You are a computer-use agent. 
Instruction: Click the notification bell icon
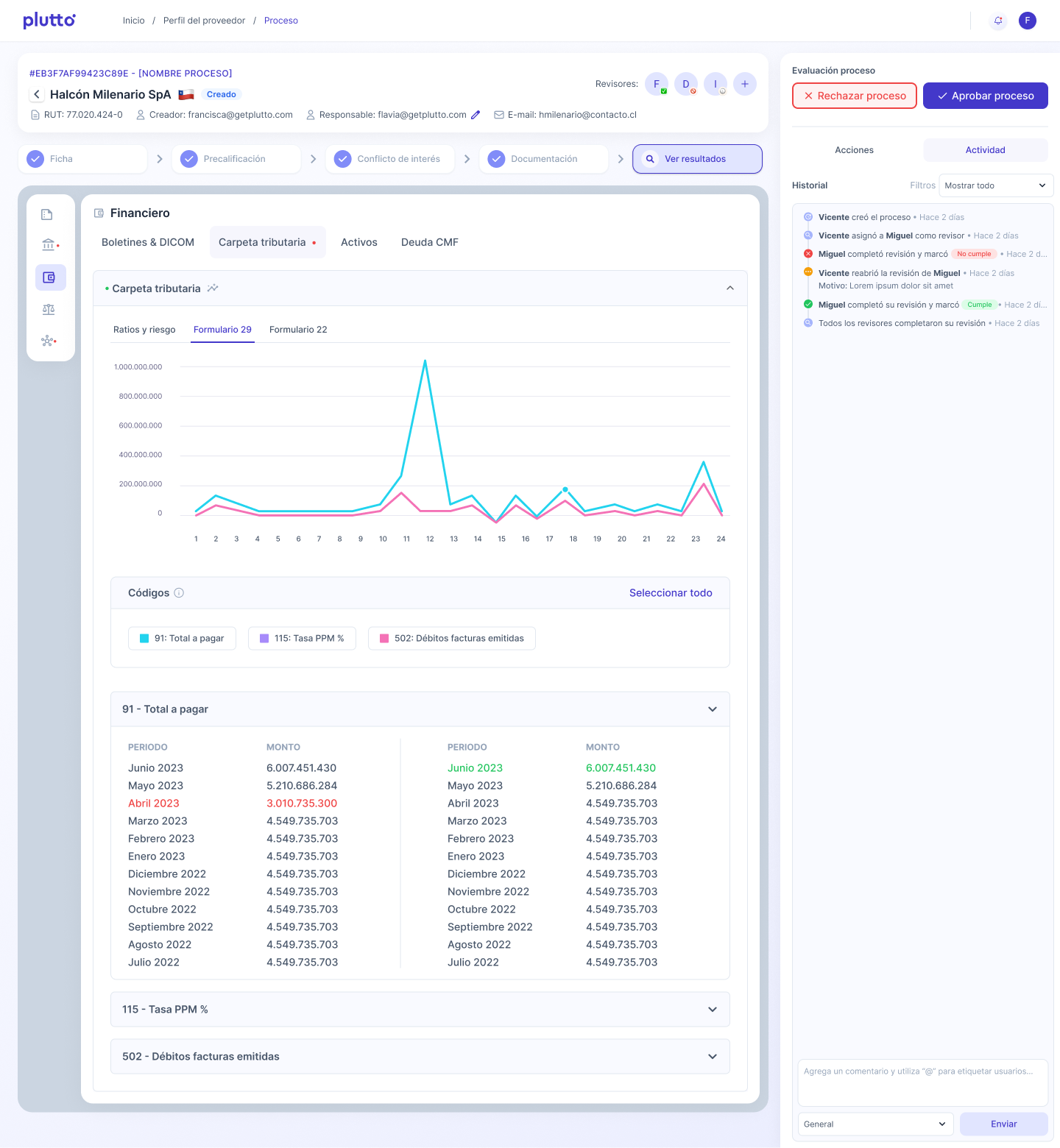(x=998, y=21)
